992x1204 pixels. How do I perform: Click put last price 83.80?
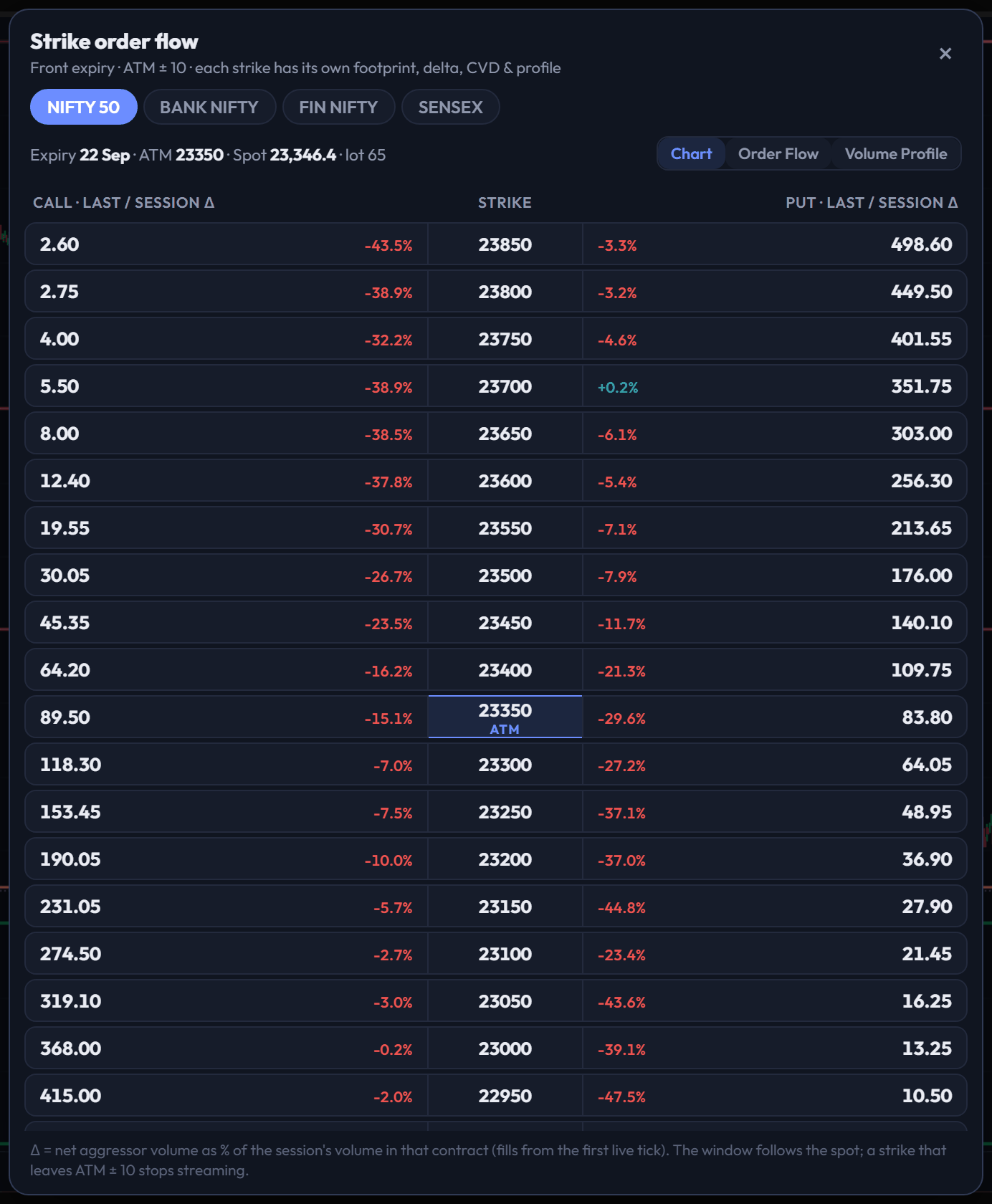click(x=927, y=717)
